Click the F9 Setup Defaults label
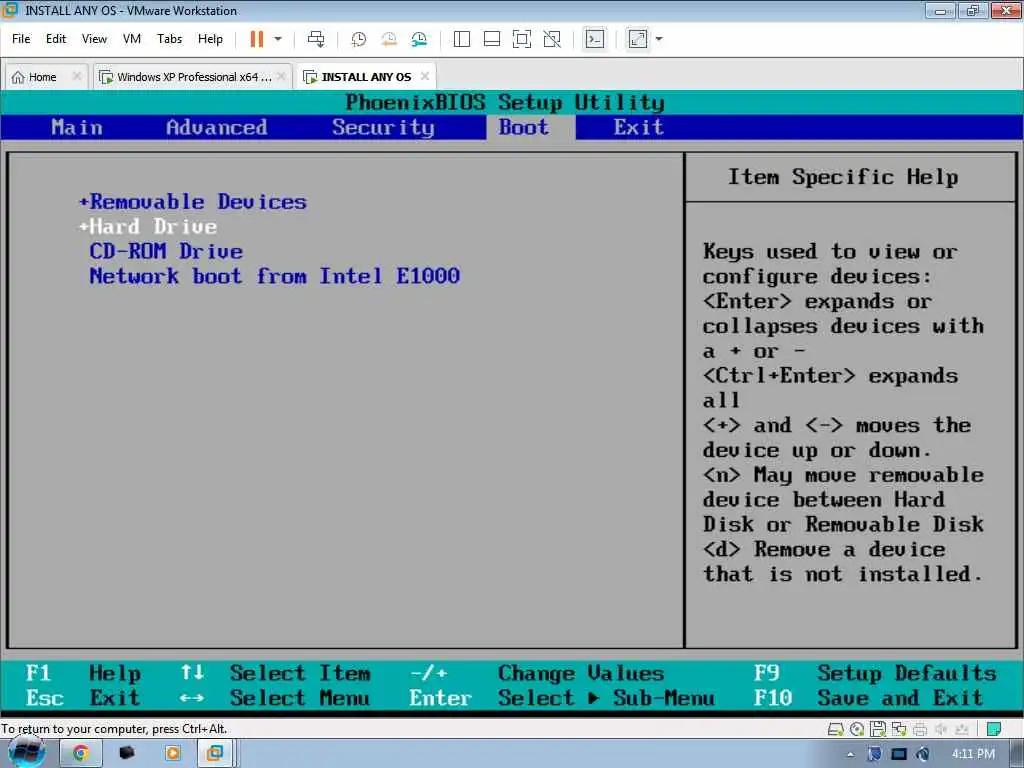The width and height of the screenshot is (1024, 768). pos(875,673)
